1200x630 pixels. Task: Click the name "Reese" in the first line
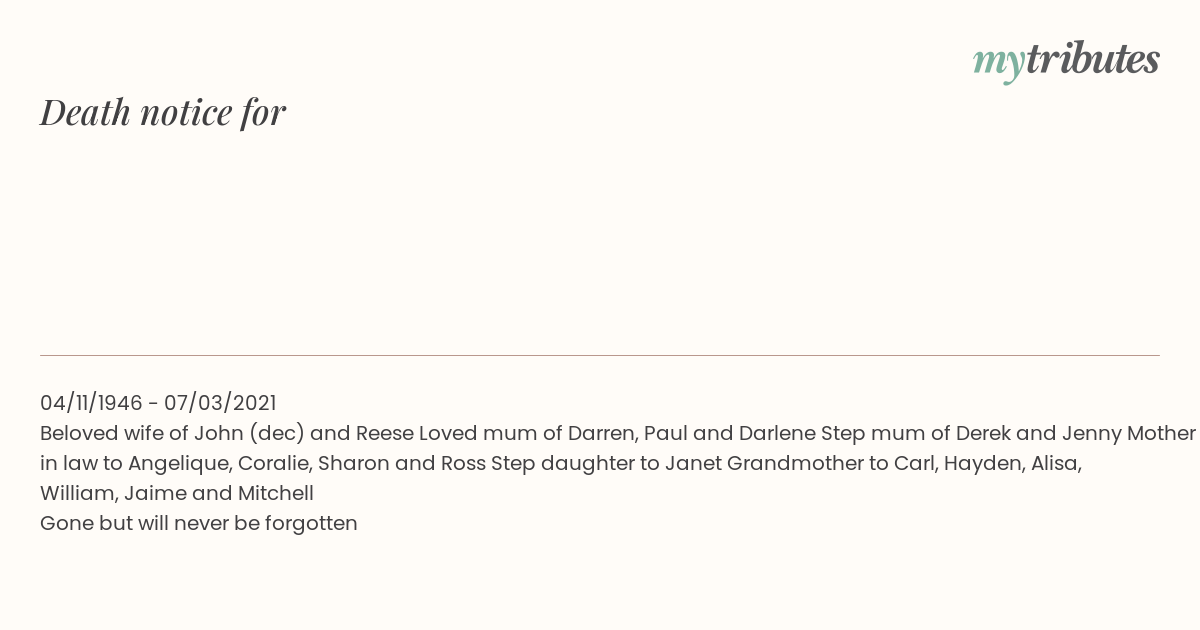(385, 433)
